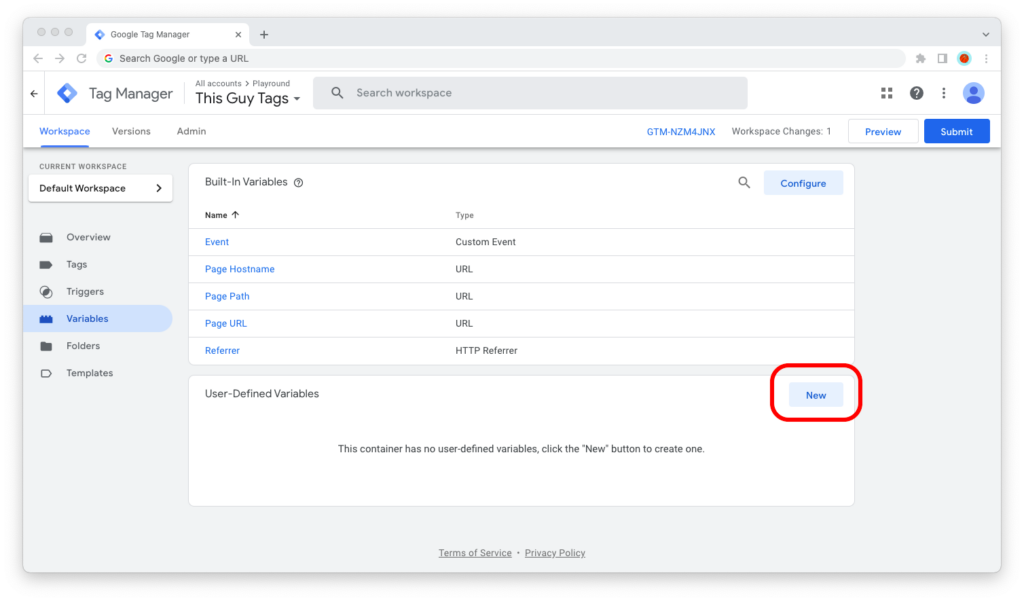Expand the browser tab search chevron
1024x601 pixels.
pyautogui.click(x=986, y=35)
